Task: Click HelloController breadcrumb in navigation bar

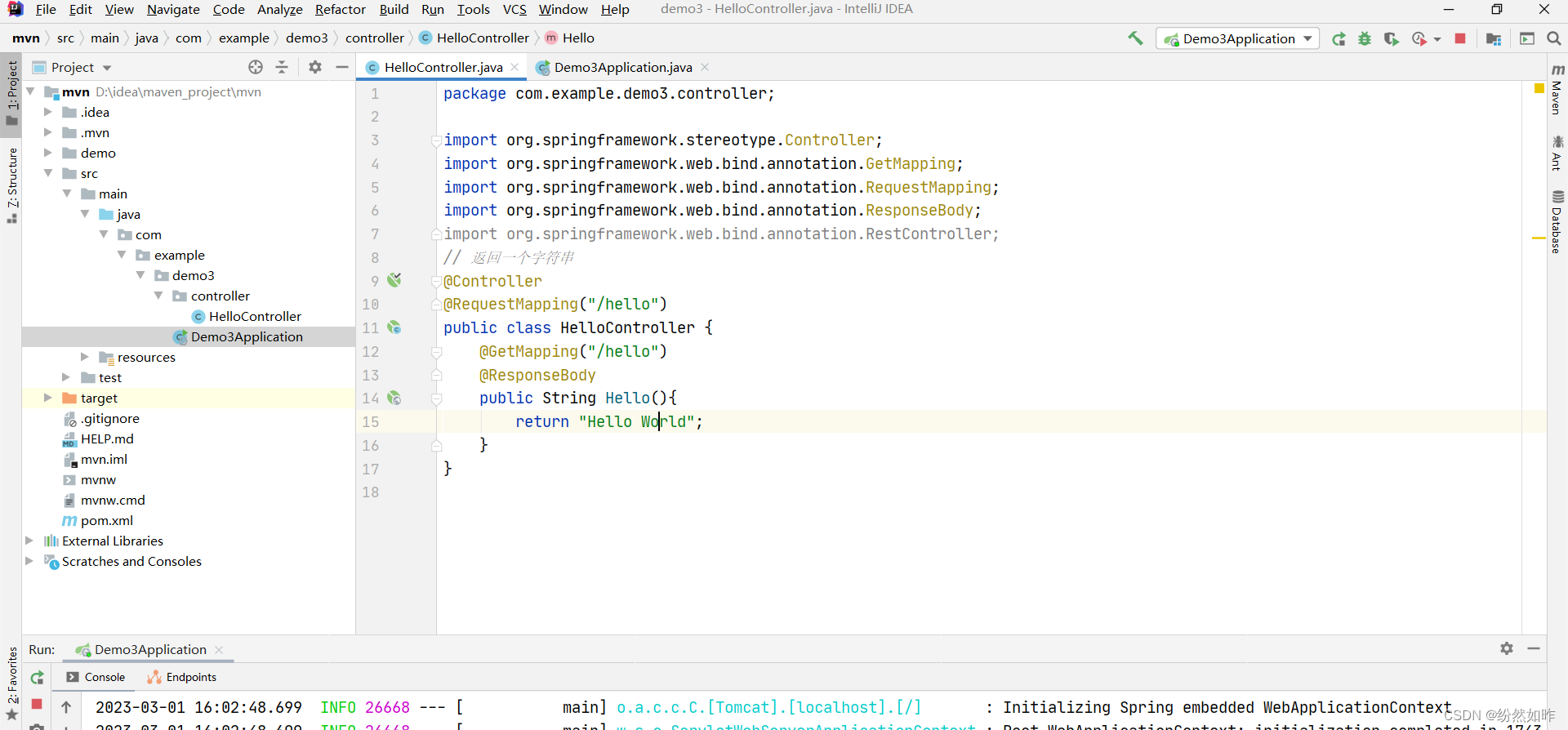Action: 474,38
